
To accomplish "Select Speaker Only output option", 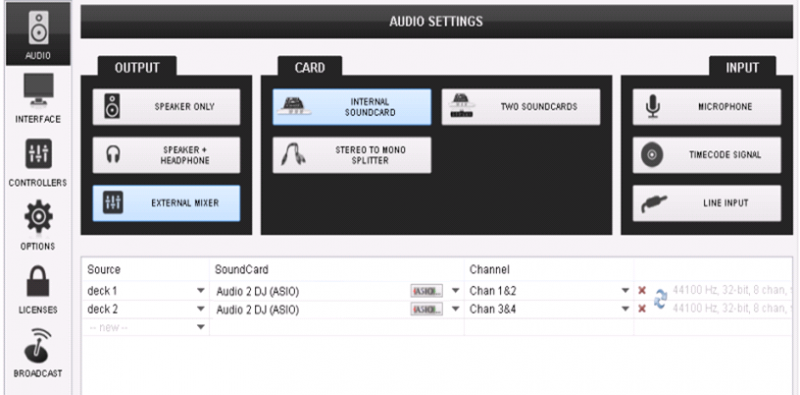I will [x=166, y=107].
